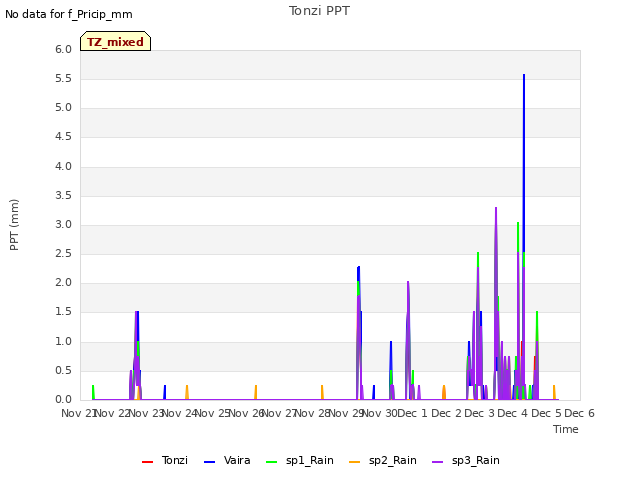Click the 1.5 y-axis tick label
The image size is (640, 480).
coord(64,312)
